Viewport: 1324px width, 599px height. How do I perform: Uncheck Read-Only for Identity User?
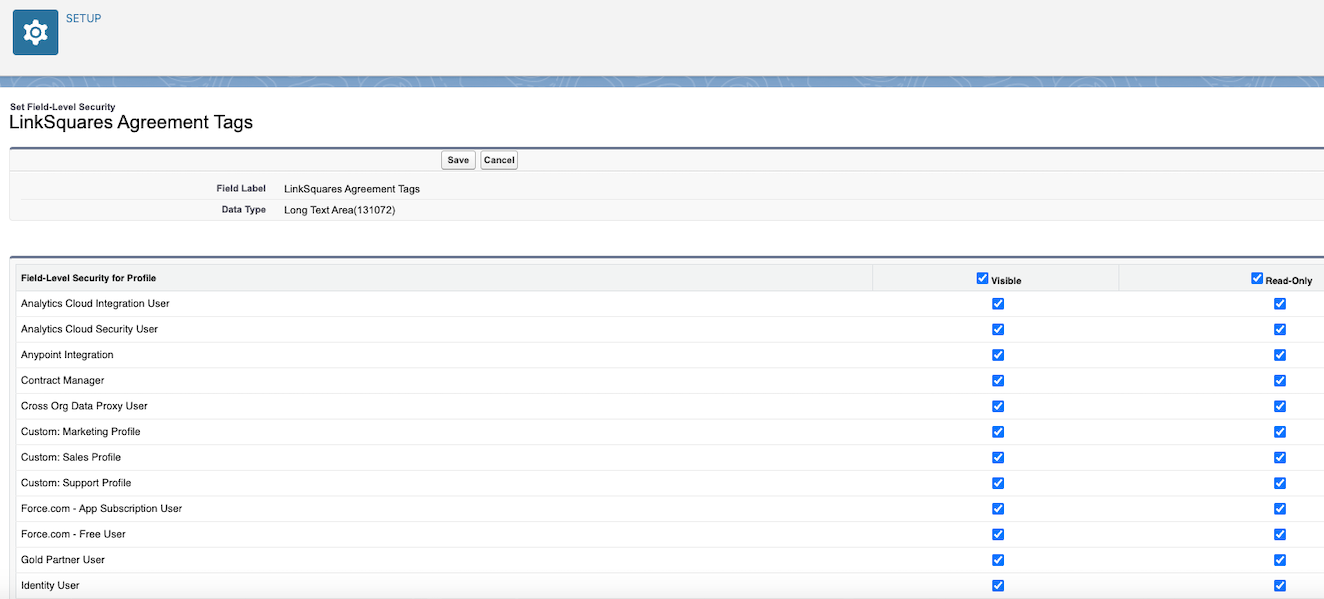pyautogui.click(x=1280, y=586)
